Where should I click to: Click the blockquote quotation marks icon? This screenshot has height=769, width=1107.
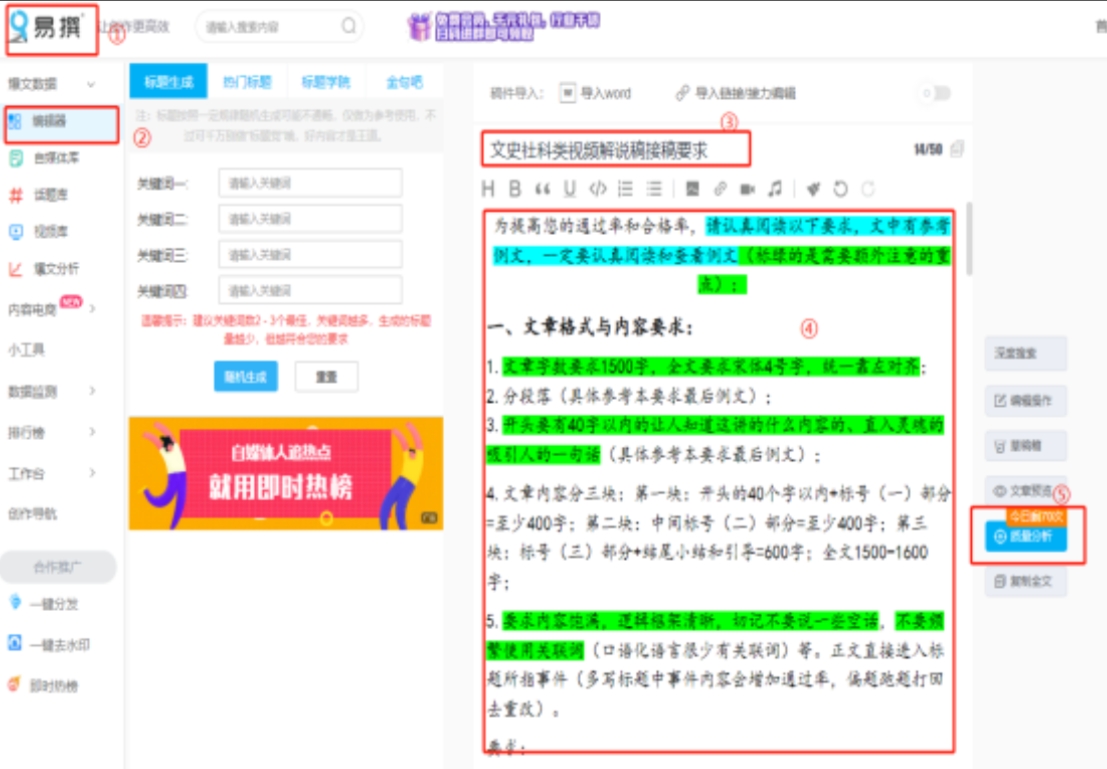(542, 188)
